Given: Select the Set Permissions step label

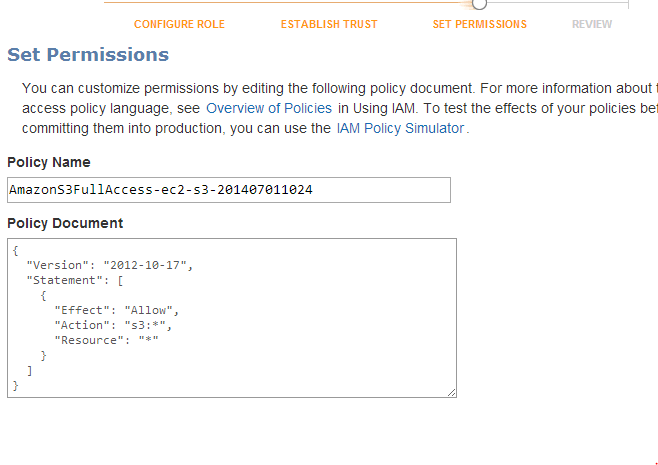Looking at the screenshot, I should (480, 24).
